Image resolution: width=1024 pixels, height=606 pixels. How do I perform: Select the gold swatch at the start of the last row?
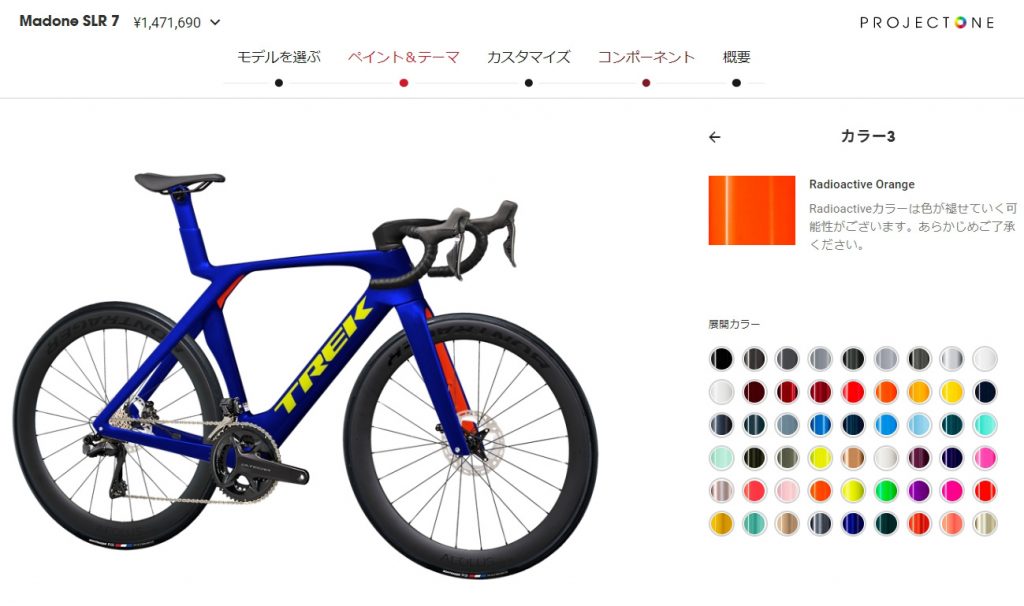[x=722, y=524]
